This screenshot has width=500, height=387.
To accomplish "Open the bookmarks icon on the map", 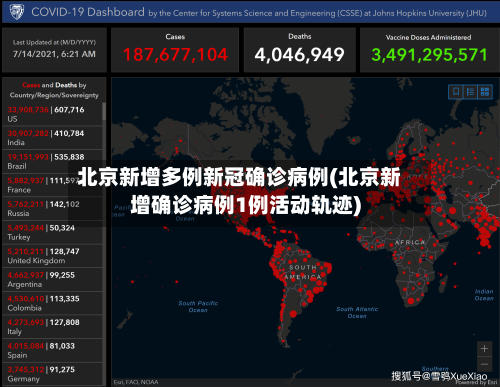I will 456,91.
